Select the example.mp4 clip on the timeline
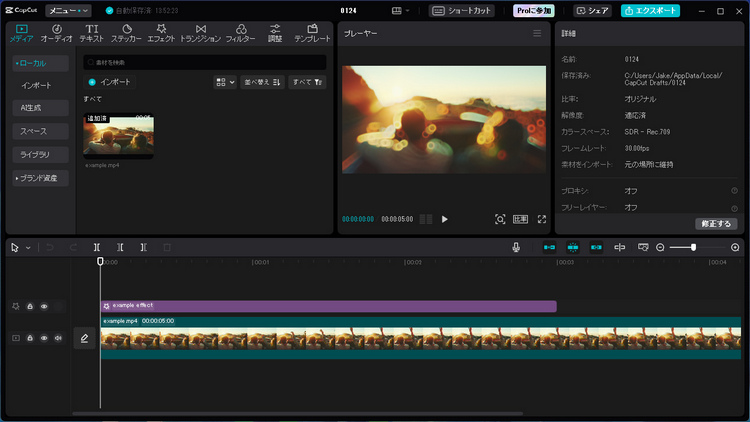The width and height of the screenshot is (750, 422). pos(421,338)
